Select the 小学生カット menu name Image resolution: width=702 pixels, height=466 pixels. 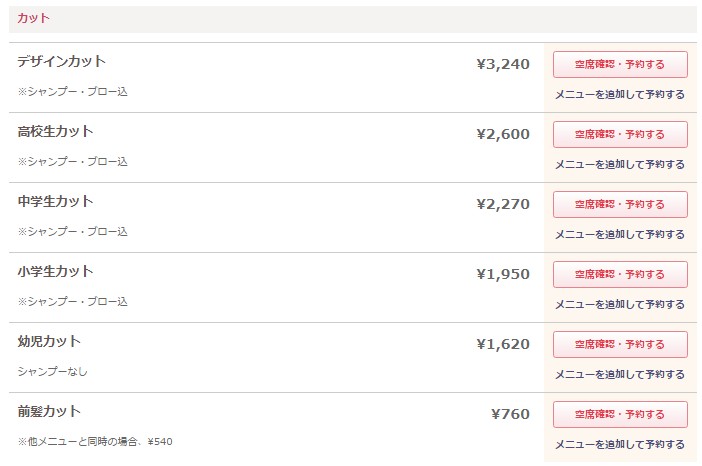(55, 272)
